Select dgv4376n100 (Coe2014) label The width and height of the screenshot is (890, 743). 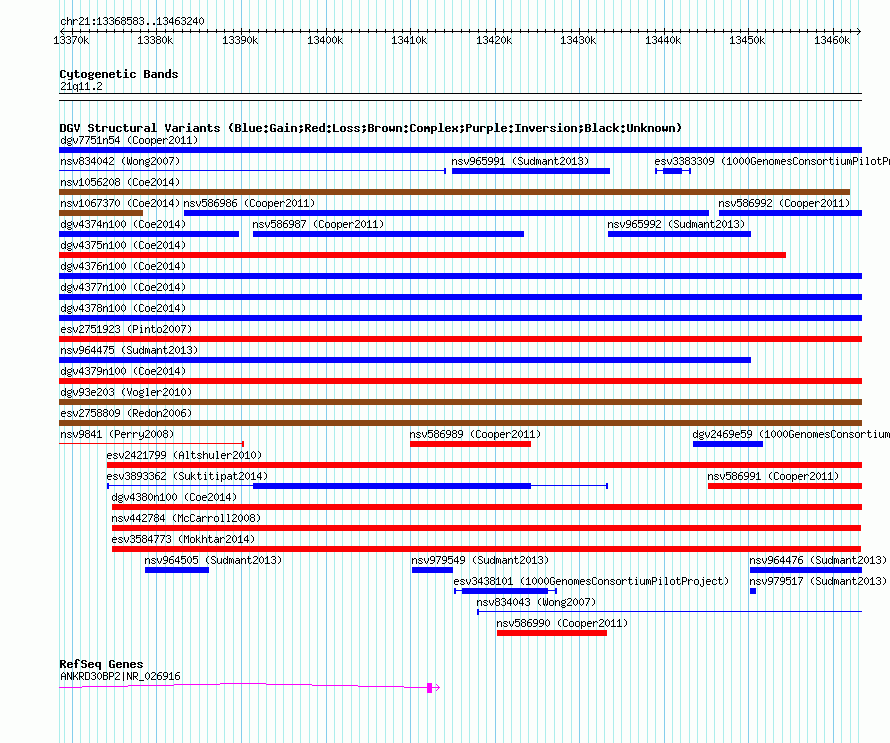123,266
